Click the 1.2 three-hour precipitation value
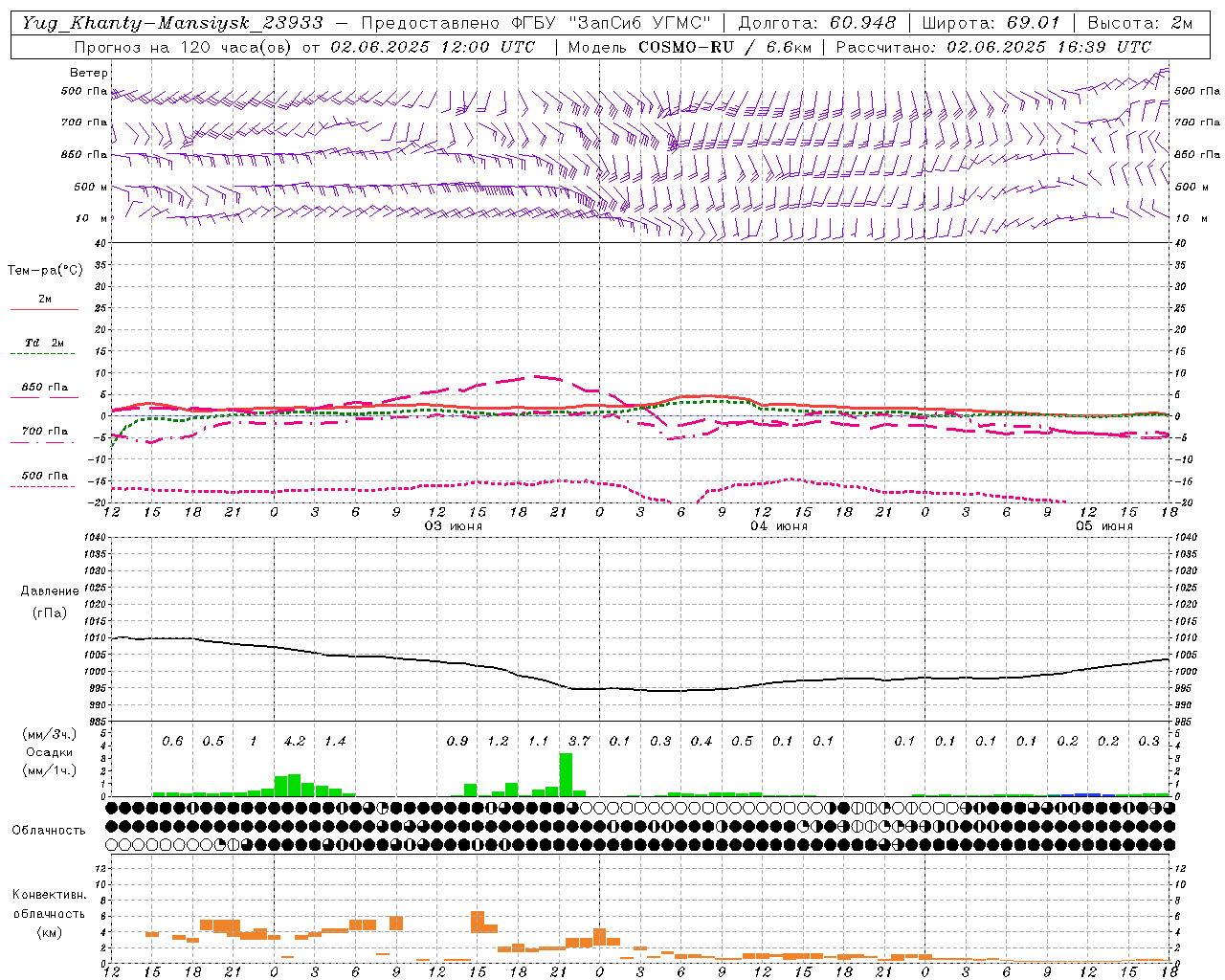Image resolution: width=1225 pixels, height=980 pixels. pyautogui.click(x=498, y=742)
